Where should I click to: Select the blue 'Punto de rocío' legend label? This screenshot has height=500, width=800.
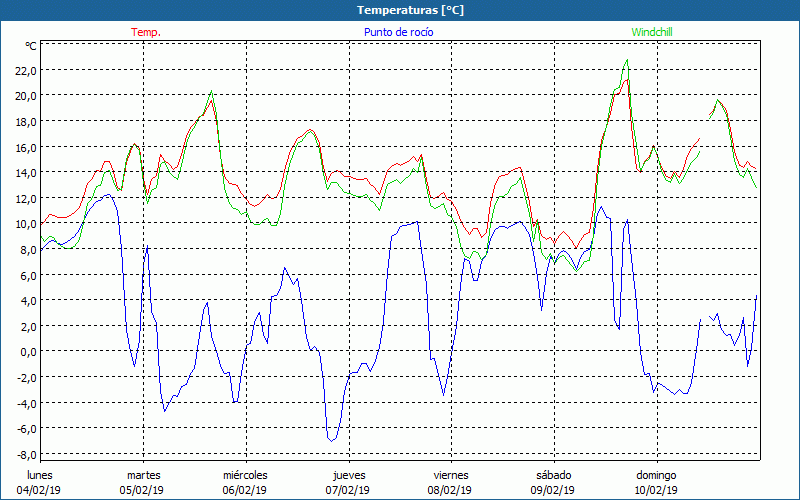(398, 32)
